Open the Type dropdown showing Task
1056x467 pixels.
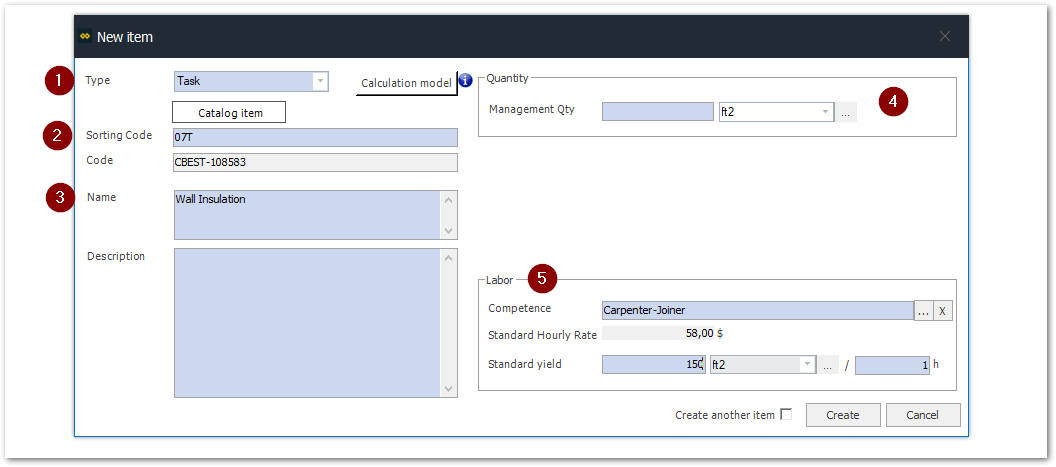320,81
